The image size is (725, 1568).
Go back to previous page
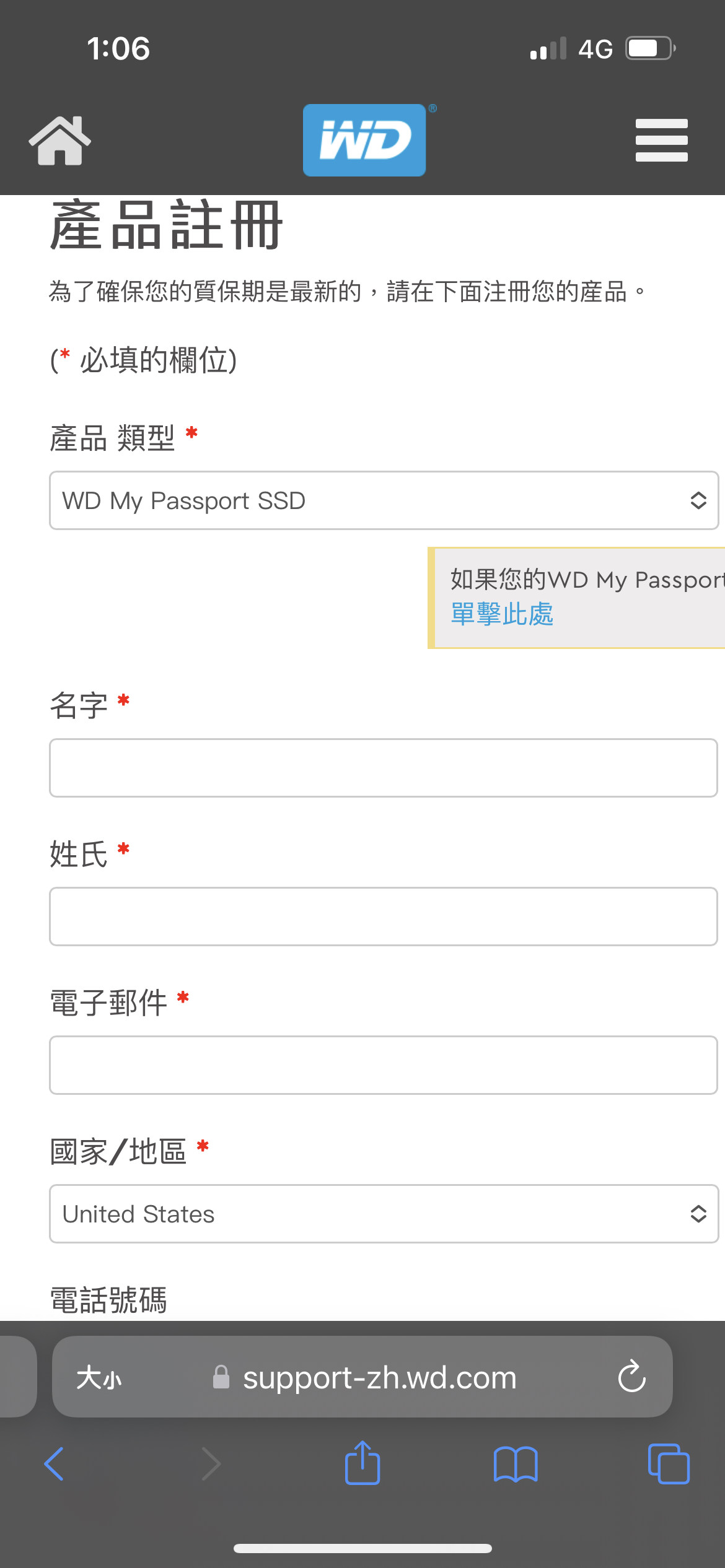tap(55, 1464)
